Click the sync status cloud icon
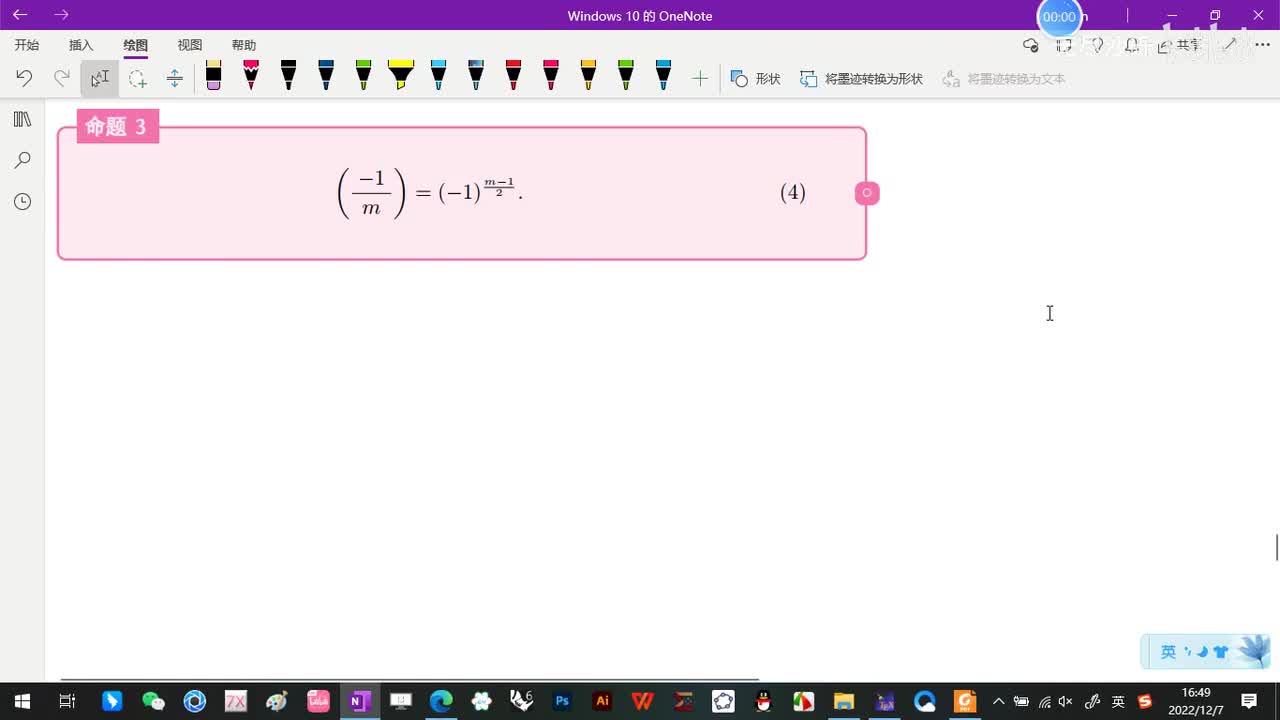Screen dimensions: 1280x720 tap(1031, 45)
